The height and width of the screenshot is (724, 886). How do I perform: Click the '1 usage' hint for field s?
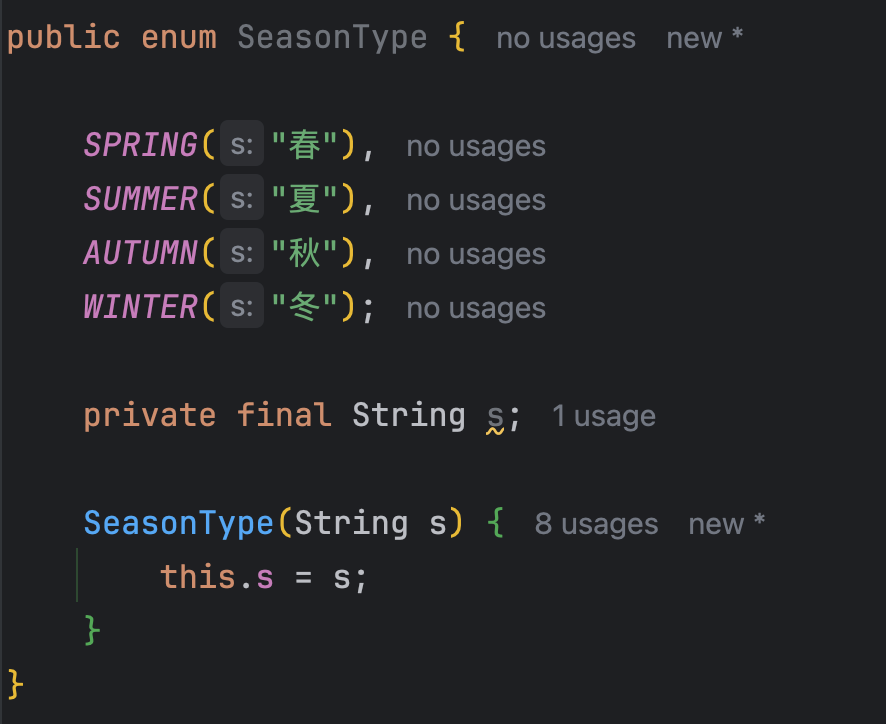(603, 417)
